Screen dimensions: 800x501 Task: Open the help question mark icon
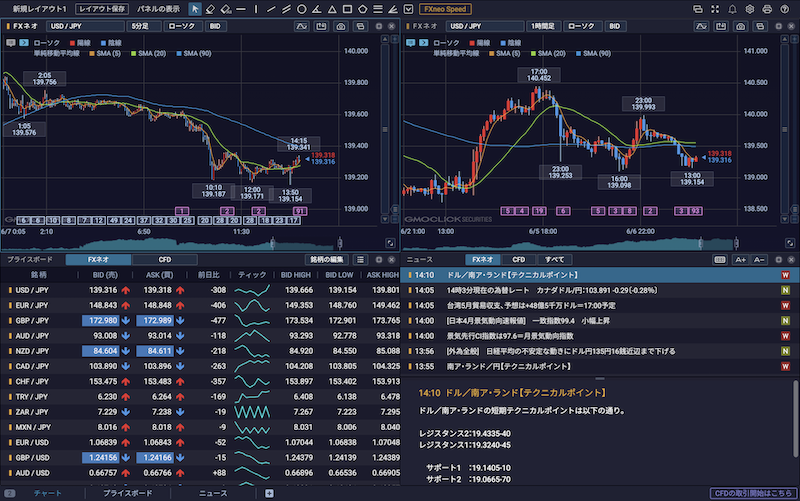pyautogui.click(x=785, y=9)
